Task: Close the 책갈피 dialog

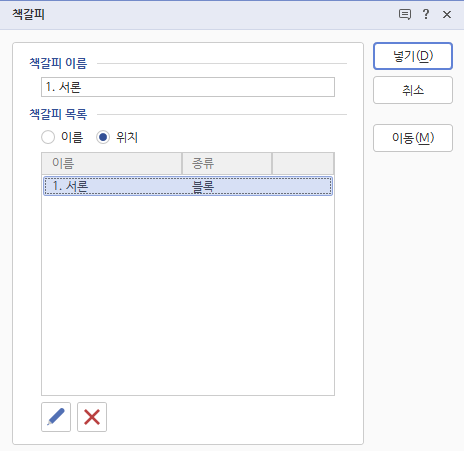Action: pos(447,14)
